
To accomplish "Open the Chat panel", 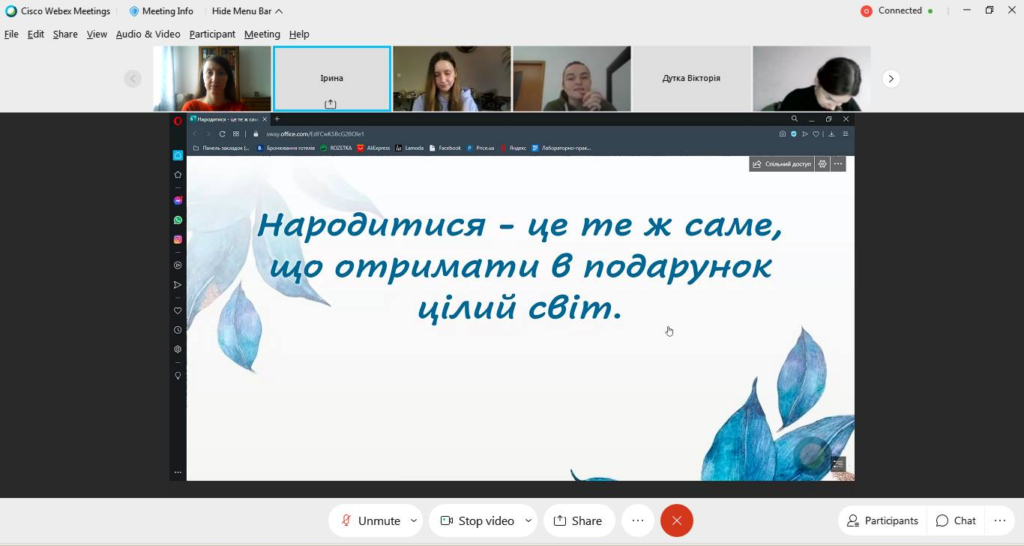I will tap(955, 520).
